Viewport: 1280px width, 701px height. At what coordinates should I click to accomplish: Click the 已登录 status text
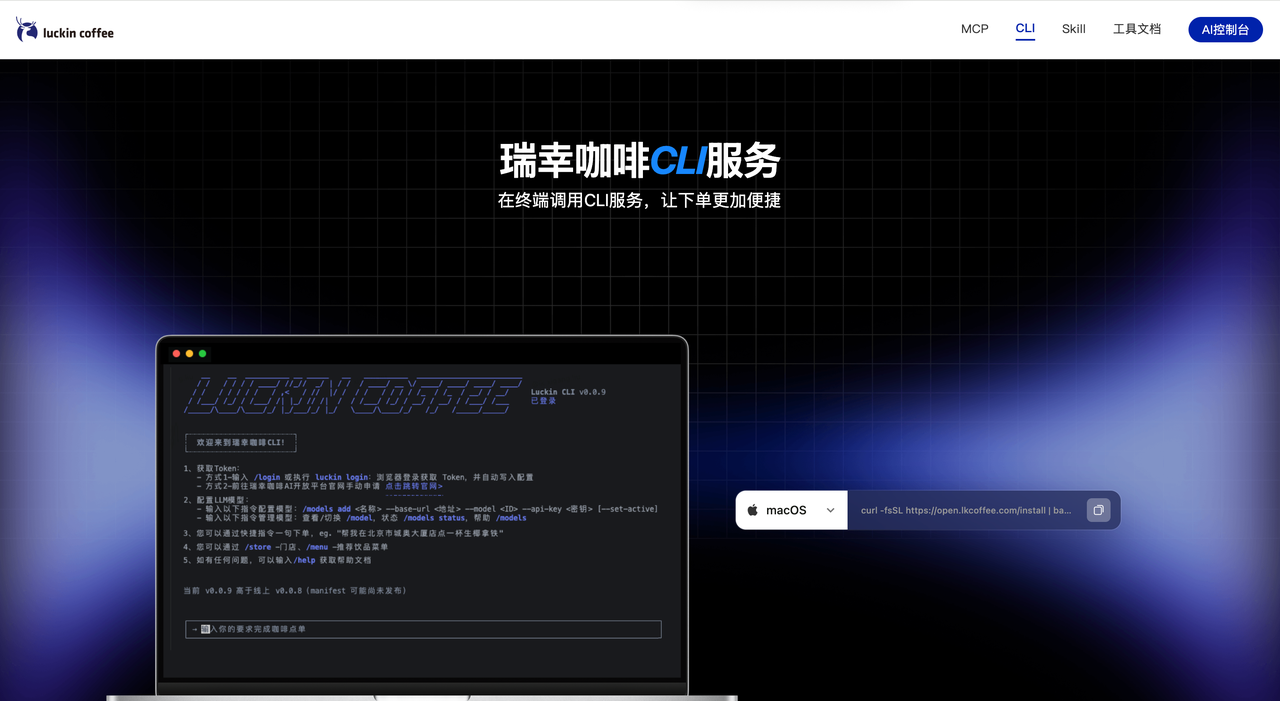543,401
